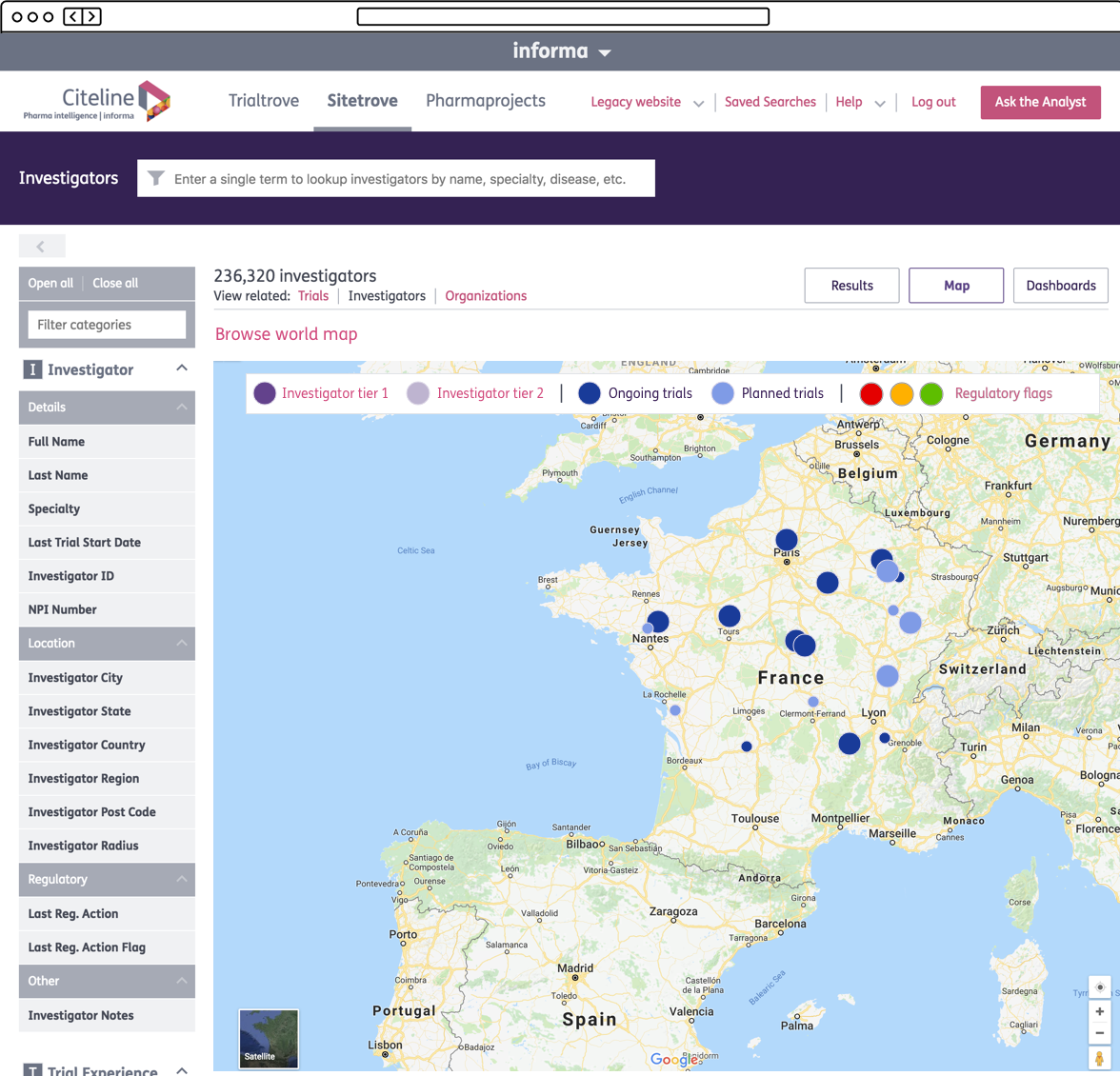
Task: Zoom out of the map with minus icon
Action: point(1099,1033)
